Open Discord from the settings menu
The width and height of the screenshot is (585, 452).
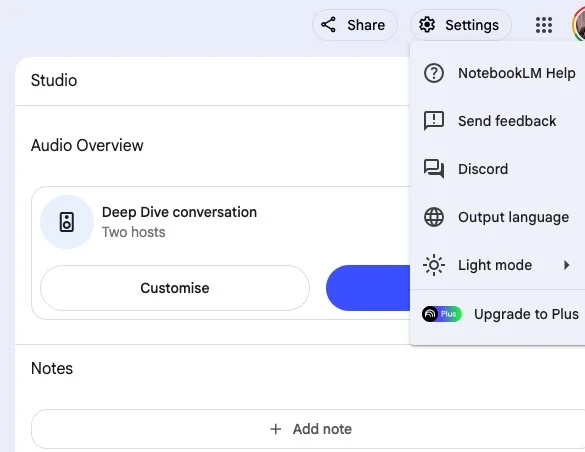coord(498,169)
